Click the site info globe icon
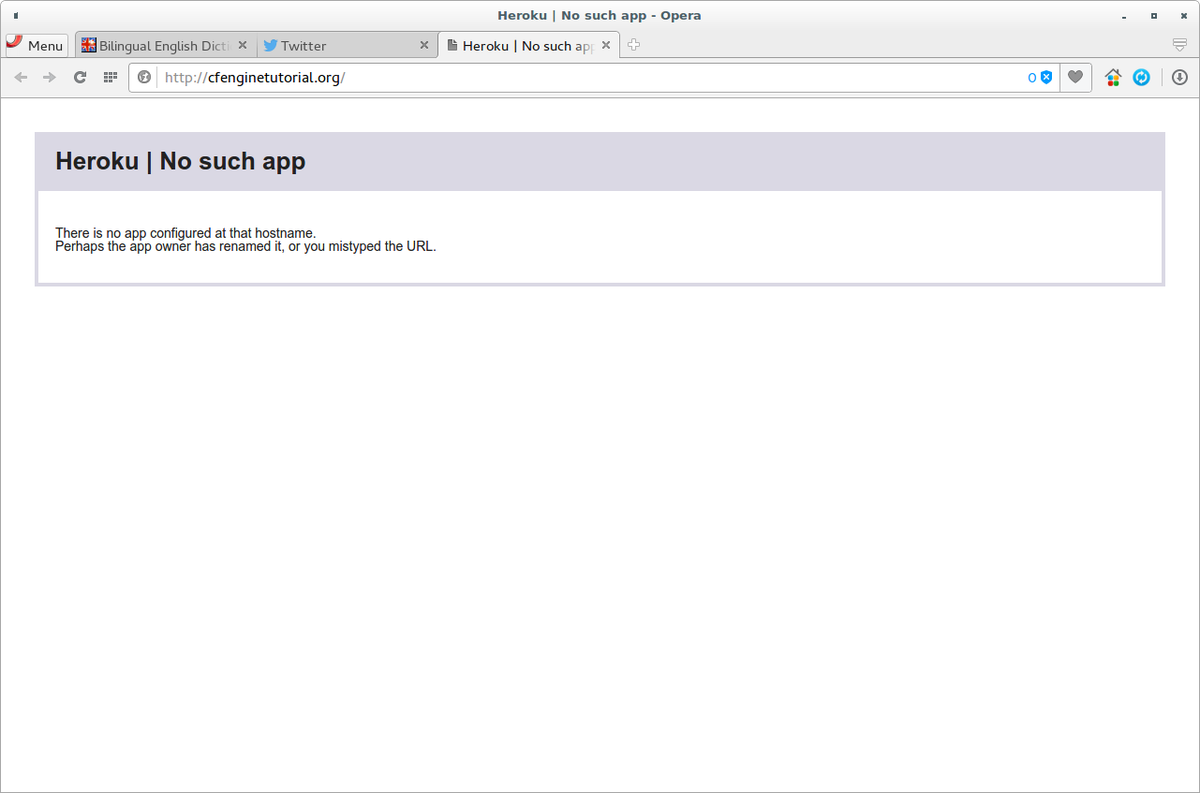Viewport: 1200px width, 793px height. [144, 77]
